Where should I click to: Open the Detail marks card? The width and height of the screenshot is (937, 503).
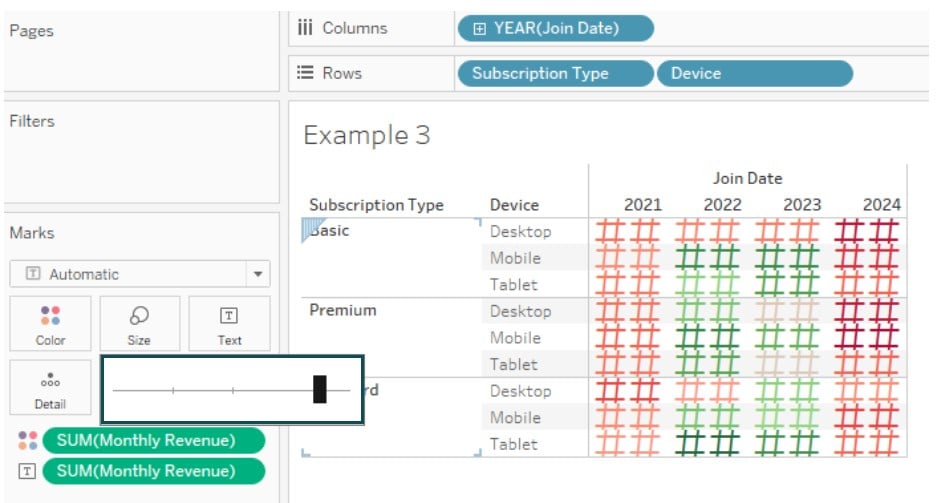[50, 387]
